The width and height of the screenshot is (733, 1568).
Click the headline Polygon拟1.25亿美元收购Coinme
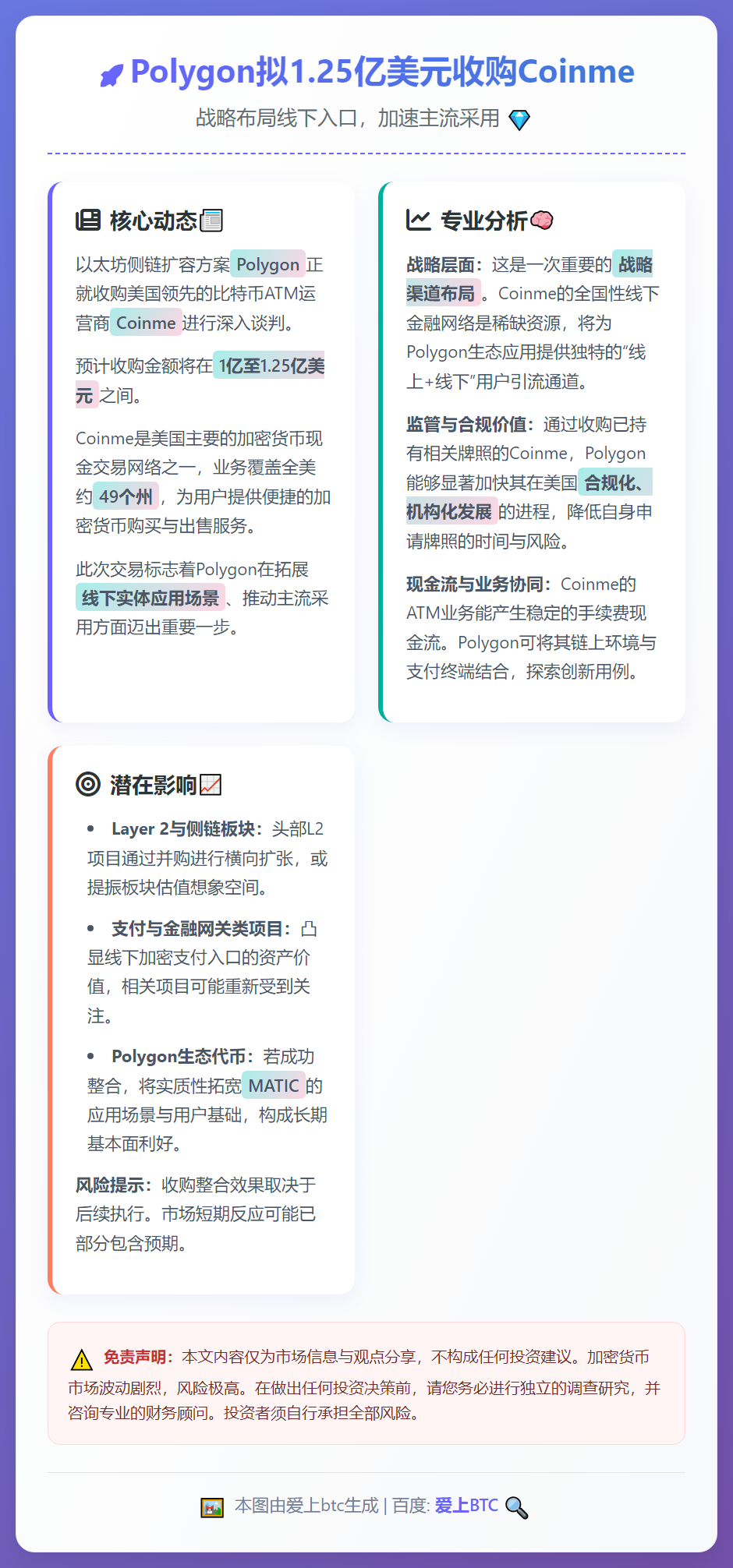point(382,72)
